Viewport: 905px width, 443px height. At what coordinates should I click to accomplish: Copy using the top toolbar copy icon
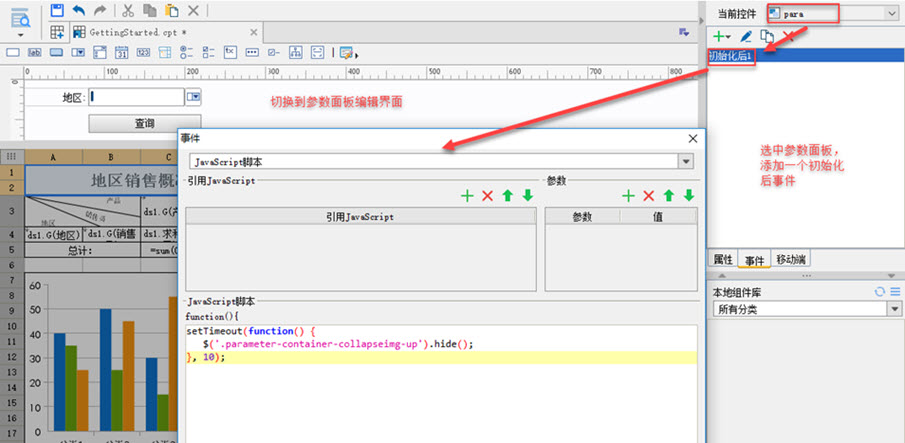pyautogui.click(x=150, y=10)
